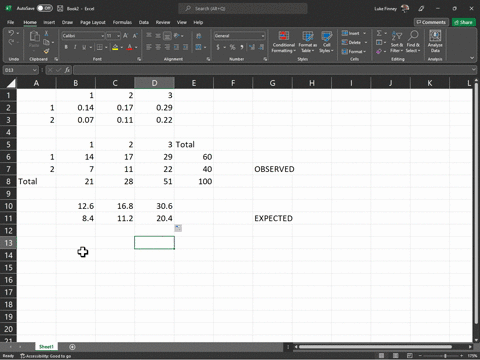Switch to the Page Layout tab

(x=93, y=22)
